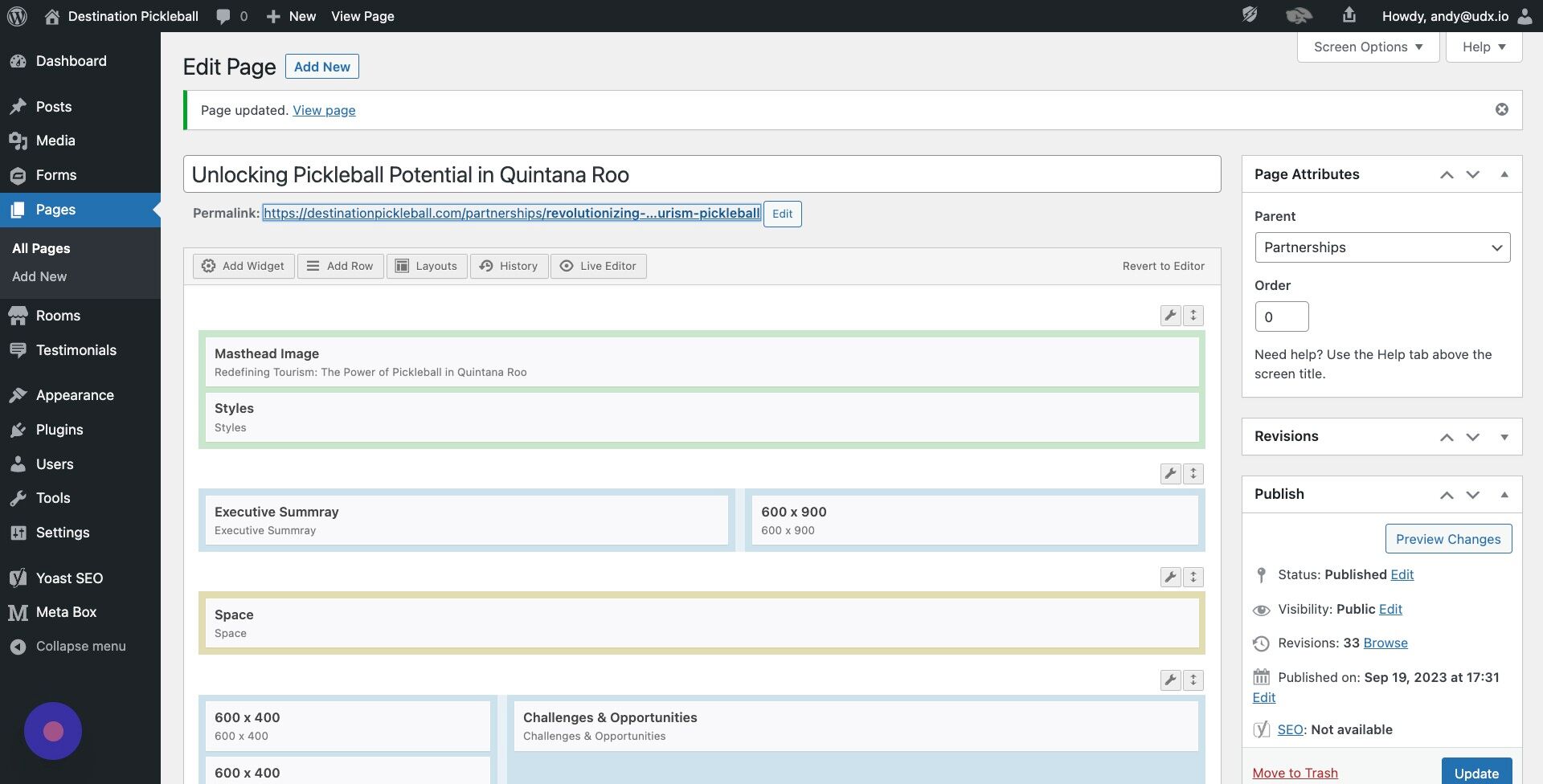Open Users in sidebar
1543x784 pixels.
(x=80, y=464)
